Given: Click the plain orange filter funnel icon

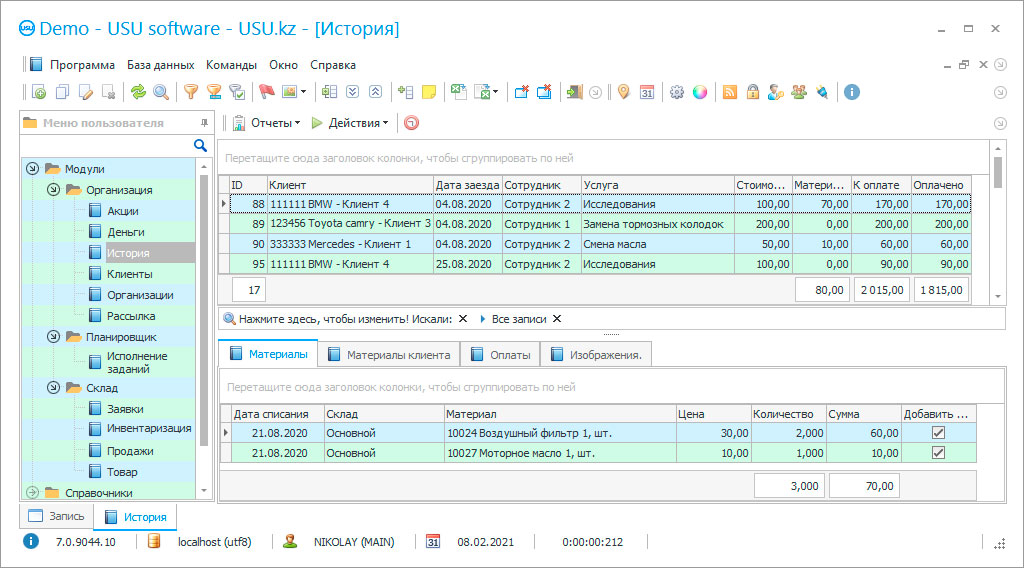Looking at the screenshot, I should tap(191, 92).
